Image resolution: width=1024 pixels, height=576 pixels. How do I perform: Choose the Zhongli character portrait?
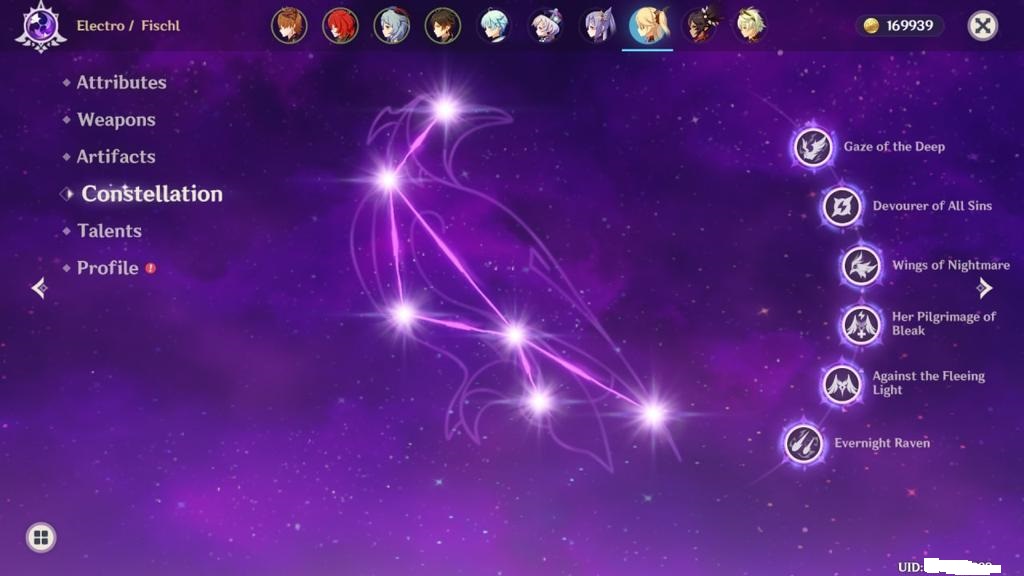(443, 26)
